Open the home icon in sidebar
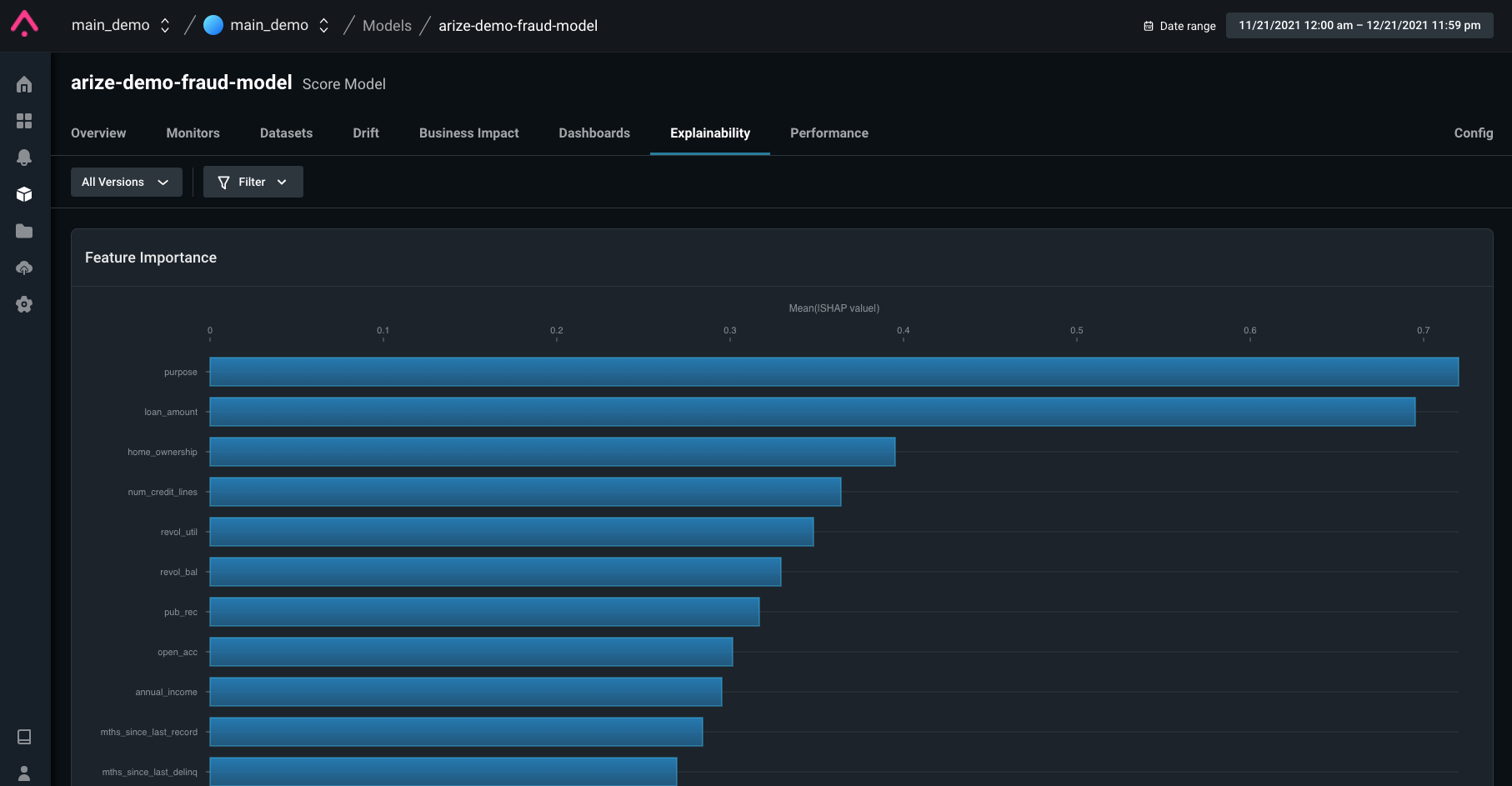The width and height of the screenshot is (1512, 786). point(24,84)
